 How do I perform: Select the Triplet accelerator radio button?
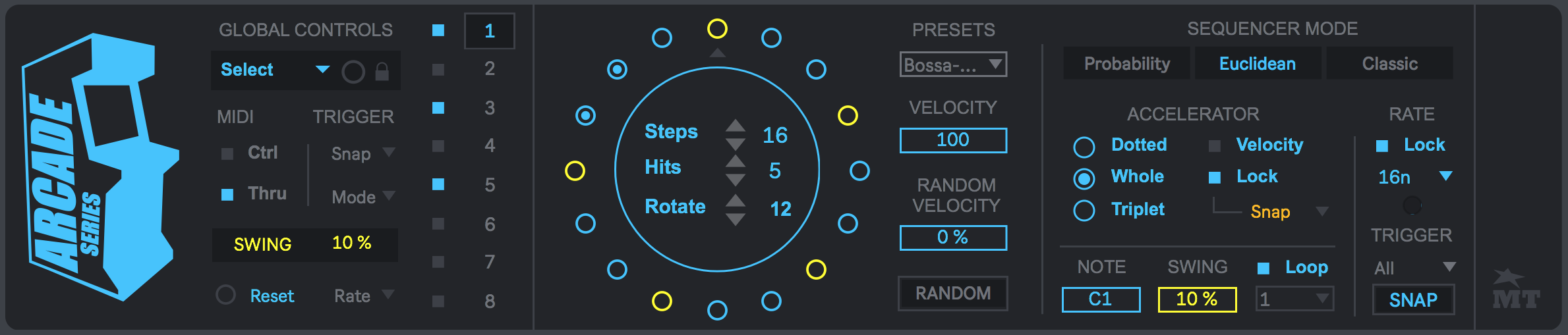click(1084, 211)
